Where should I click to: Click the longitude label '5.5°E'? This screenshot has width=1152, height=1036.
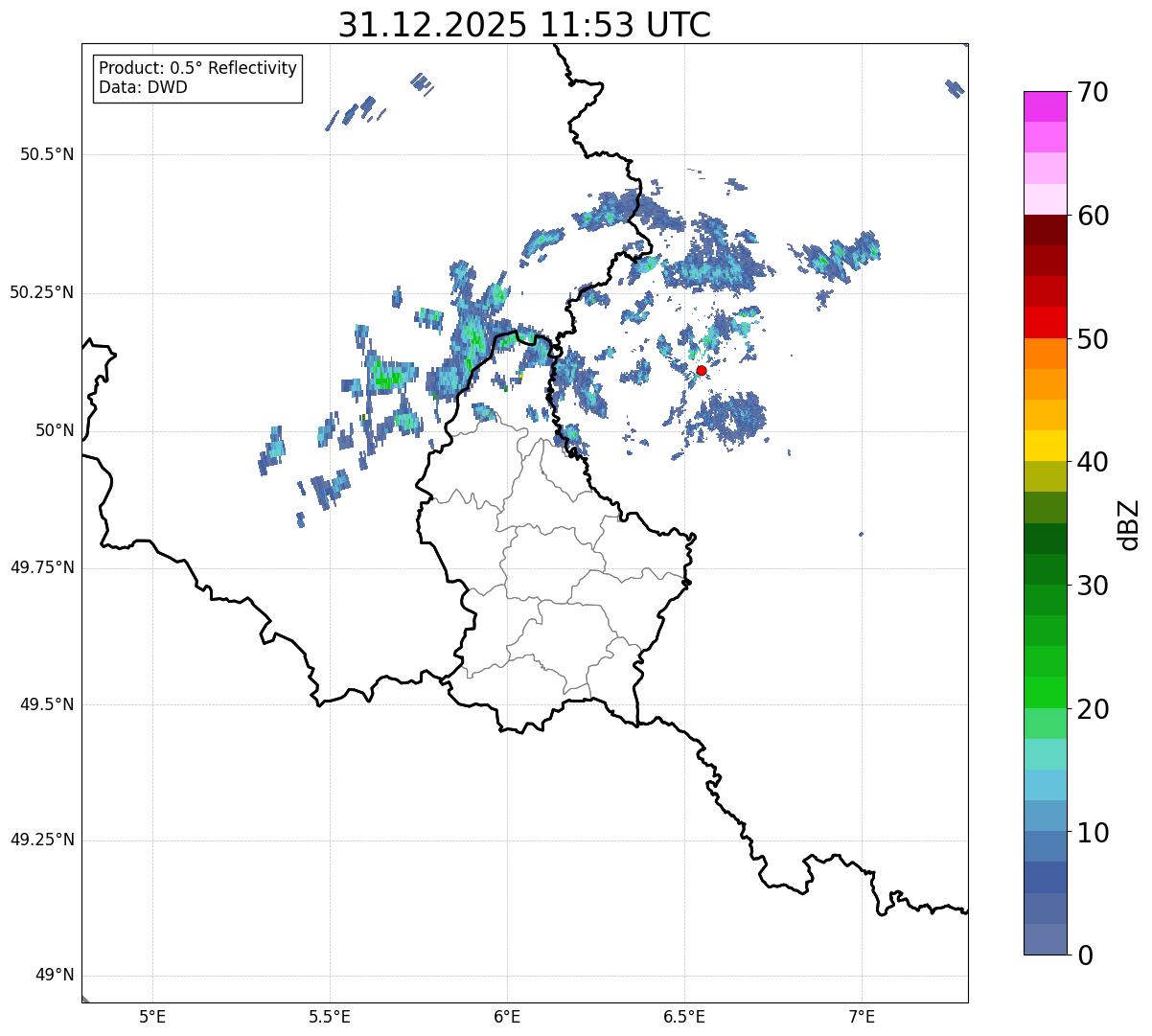pyautogui.click(x=330, y=1016)
